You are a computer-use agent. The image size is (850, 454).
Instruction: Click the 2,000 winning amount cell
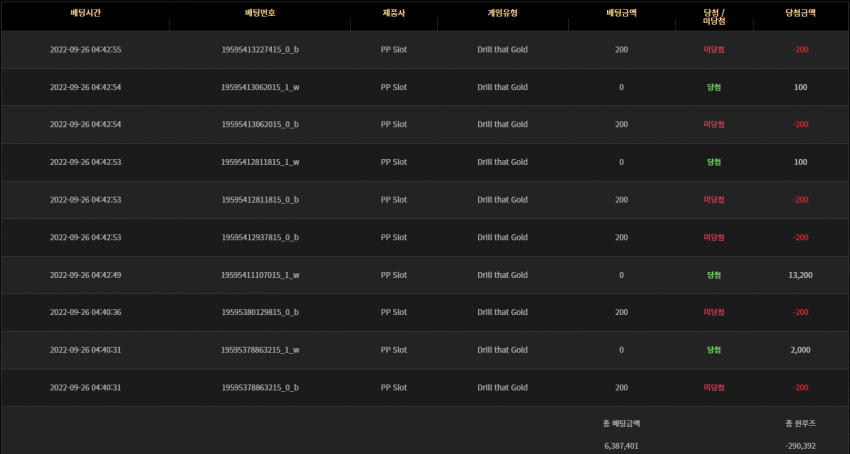pos(800,350)
